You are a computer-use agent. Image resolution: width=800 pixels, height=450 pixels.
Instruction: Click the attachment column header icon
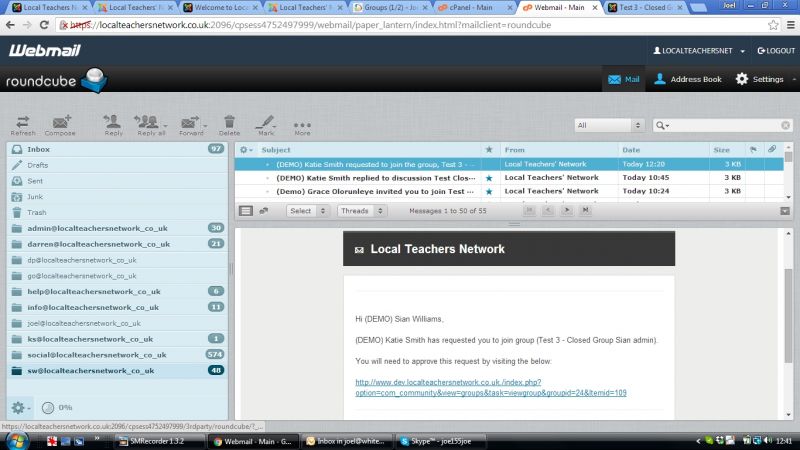[x=772, y=149]
